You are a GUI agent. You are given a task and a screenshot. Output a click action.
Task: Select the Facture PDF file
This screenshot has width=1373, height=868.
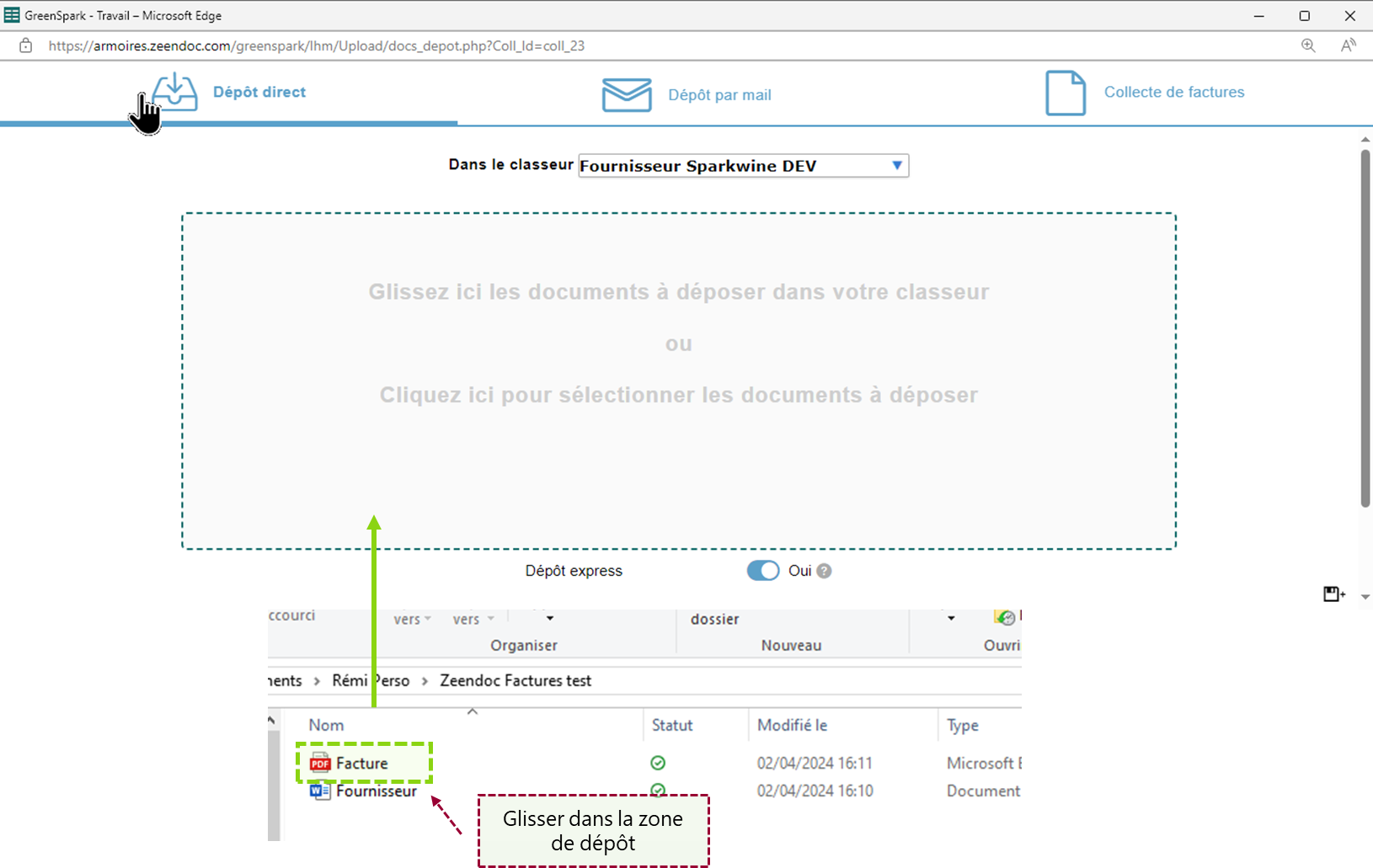coord(361,764)
